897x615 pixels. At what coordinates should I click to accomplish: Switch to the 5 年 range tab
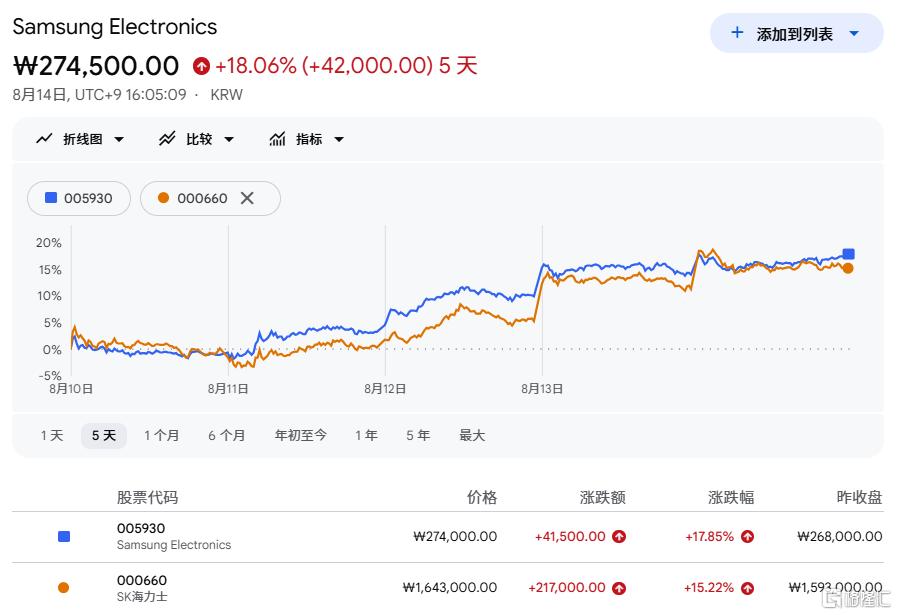click(x=418, y=435)
